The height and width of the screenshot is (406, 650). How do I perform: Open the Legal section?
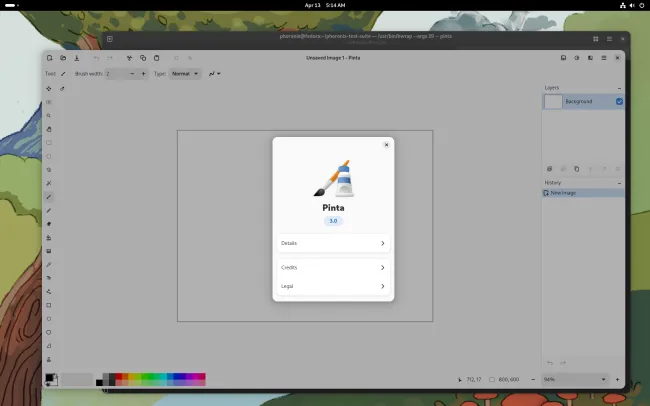click(x=333, y=286)
